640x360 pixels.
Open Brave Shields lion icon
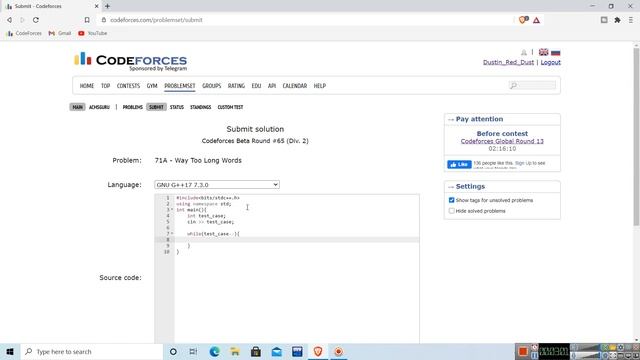[523, 20]
